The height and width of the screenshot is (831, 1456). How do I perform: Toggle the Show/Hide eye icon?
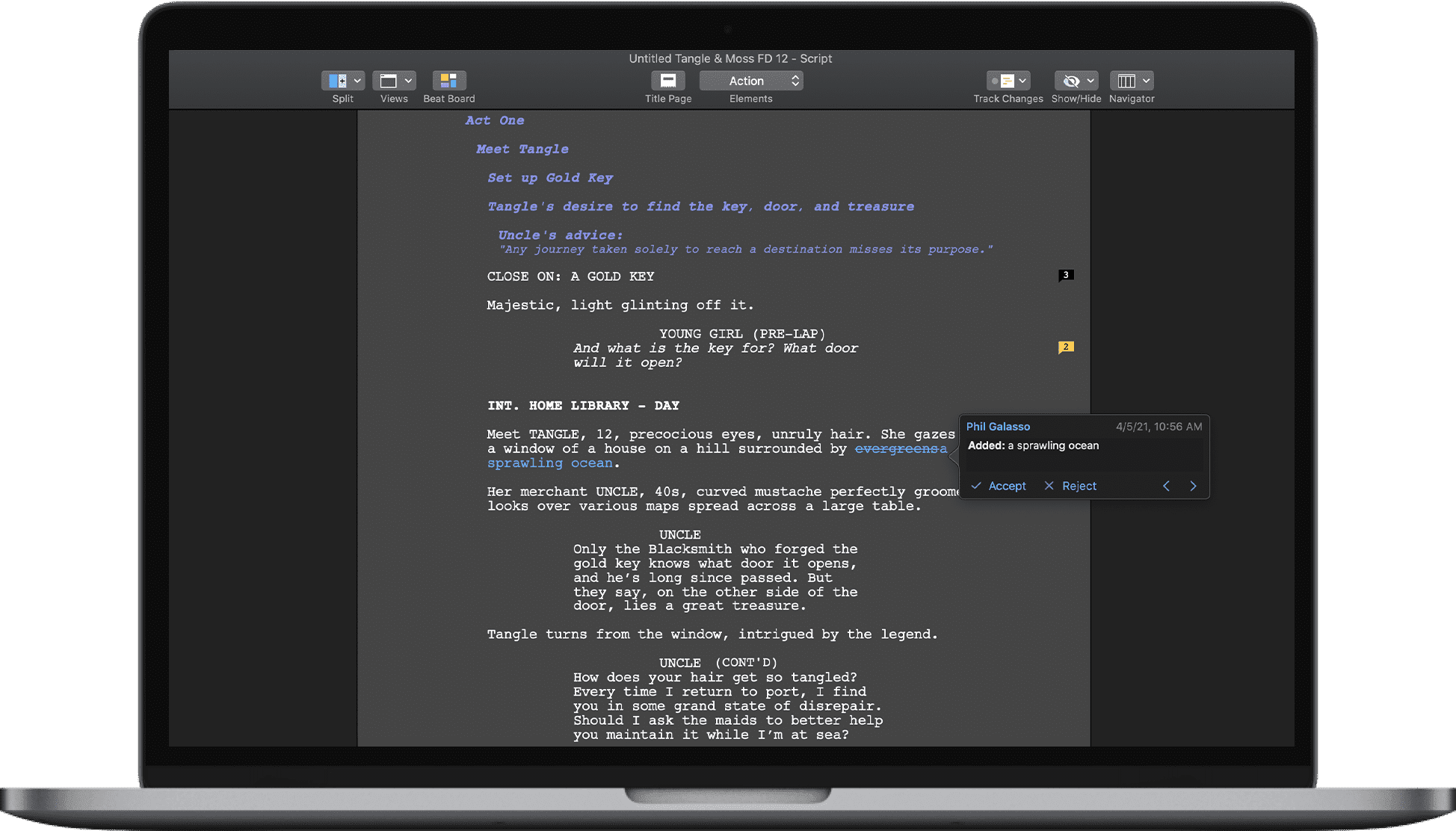(1071, 81)
